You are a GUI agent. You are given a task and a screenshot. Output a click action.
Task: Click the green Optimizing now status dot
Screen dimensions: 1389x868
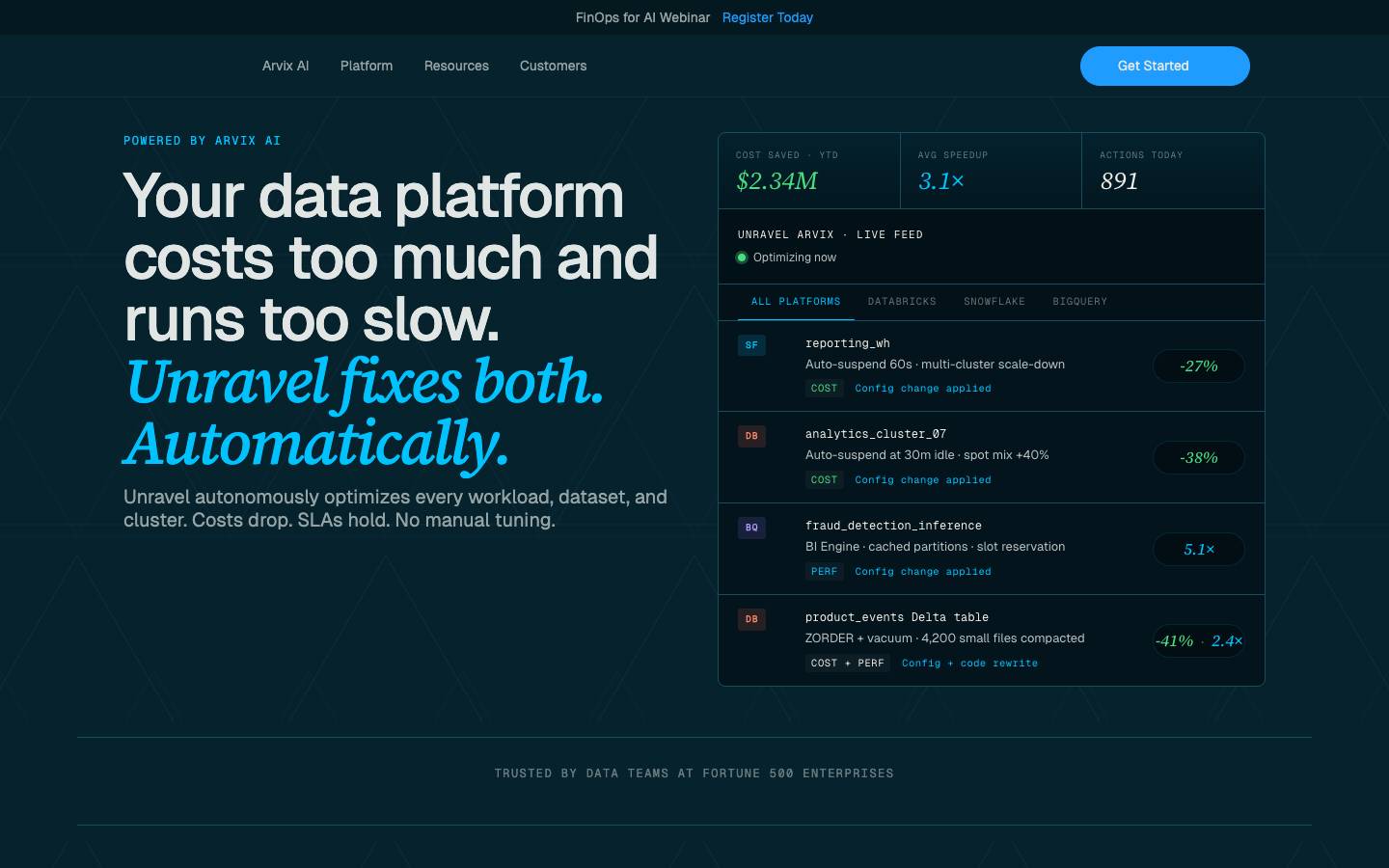[x=742, y=258]
